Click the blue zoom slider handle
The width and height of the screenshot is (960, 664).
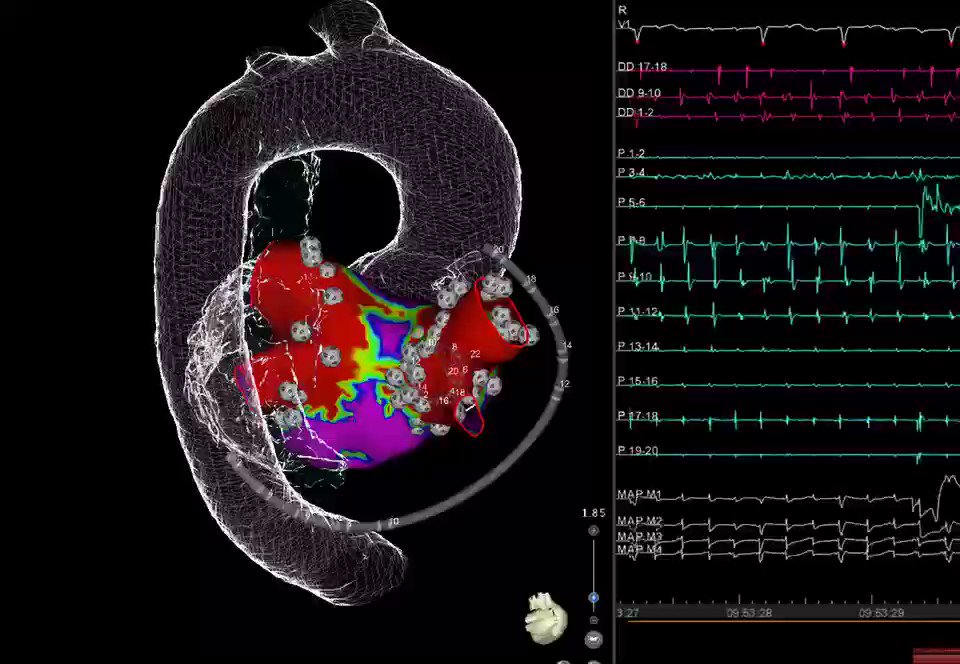pos(593,598)
